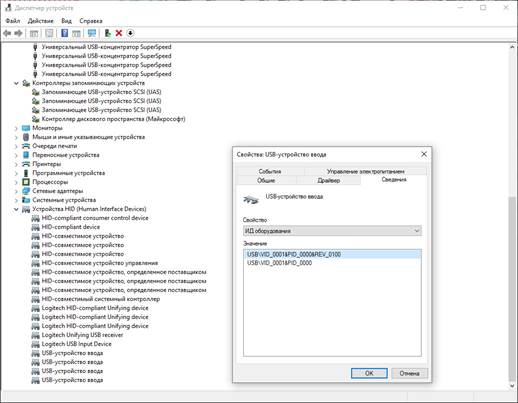Screen dimensions: 518x403
Task: Switch to the Драйвер tab
Action: pos(328,180)
